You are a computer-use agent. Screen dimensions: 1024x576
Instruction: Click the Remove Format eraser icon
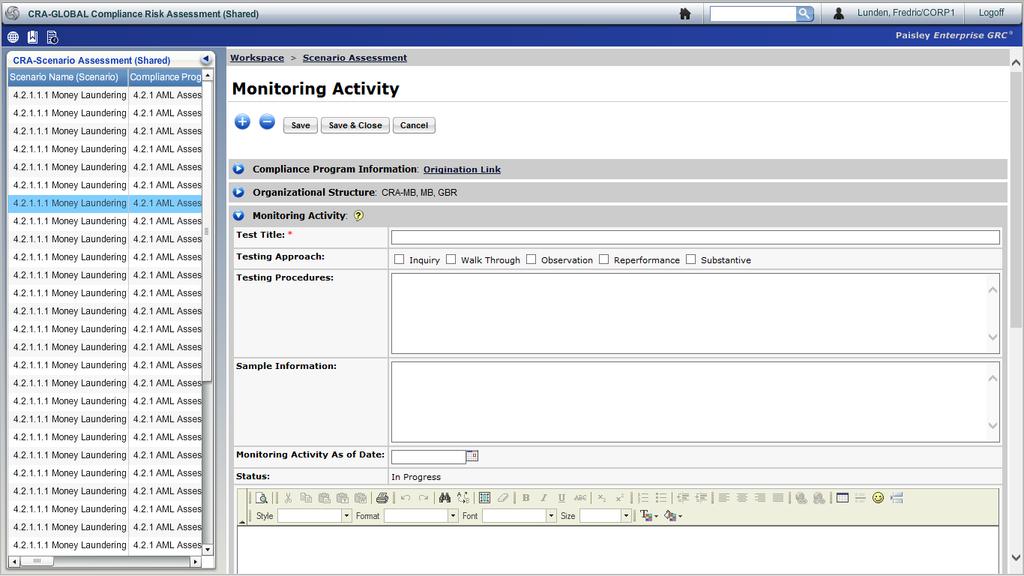click(503, 498)
